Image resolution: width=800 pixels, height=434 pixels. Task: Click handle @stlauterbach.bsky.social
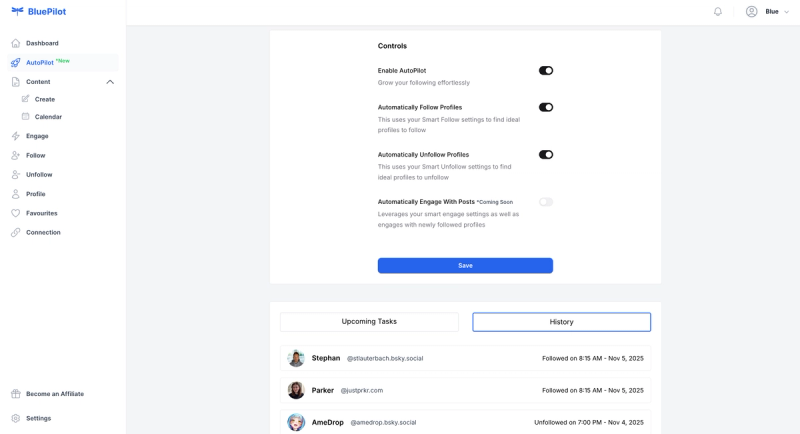click(x=385, y=359)
